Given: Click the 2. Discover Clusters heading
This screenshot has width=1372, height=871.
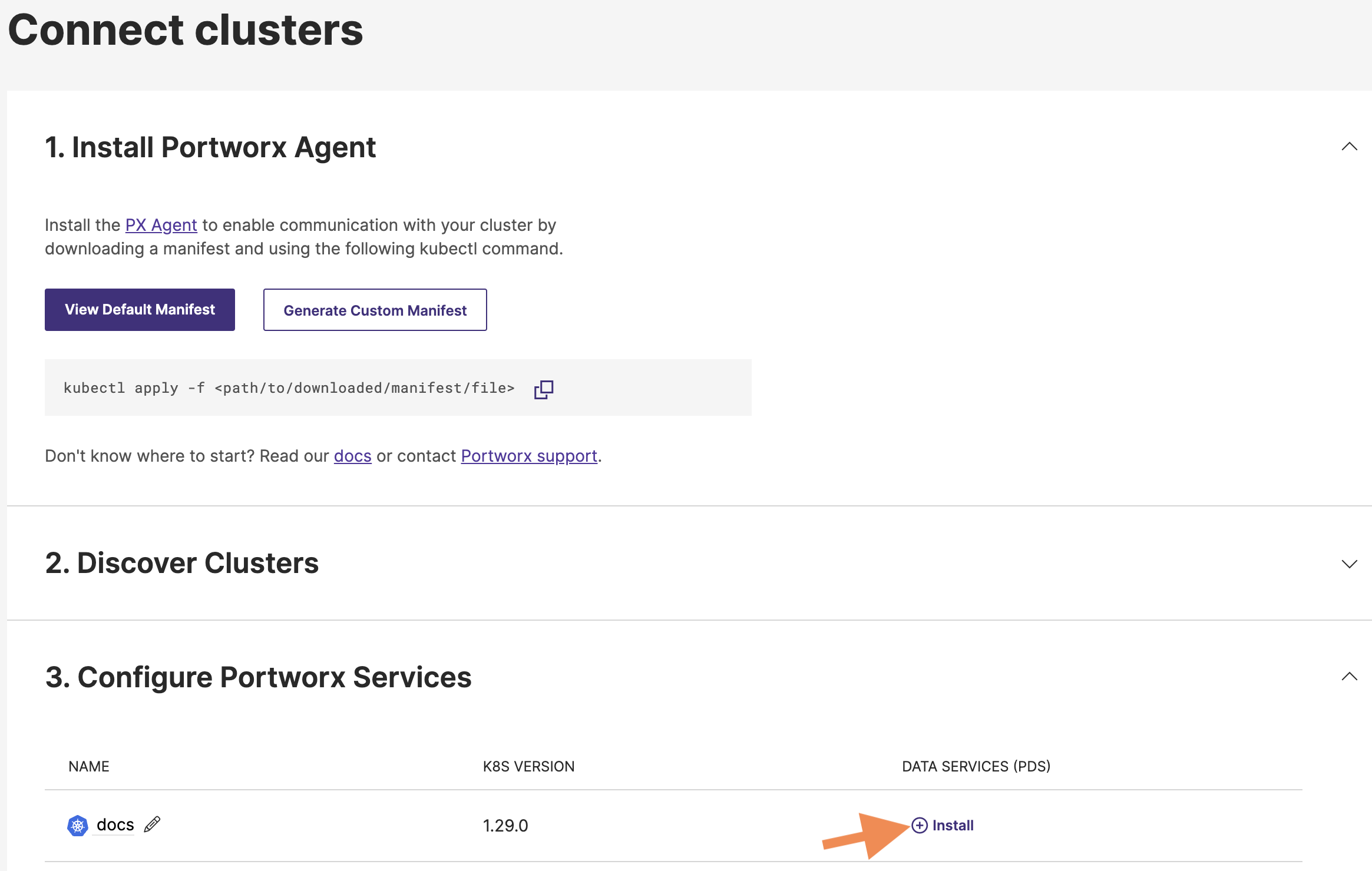Looking at the screenshot, I should click(182, 563).
